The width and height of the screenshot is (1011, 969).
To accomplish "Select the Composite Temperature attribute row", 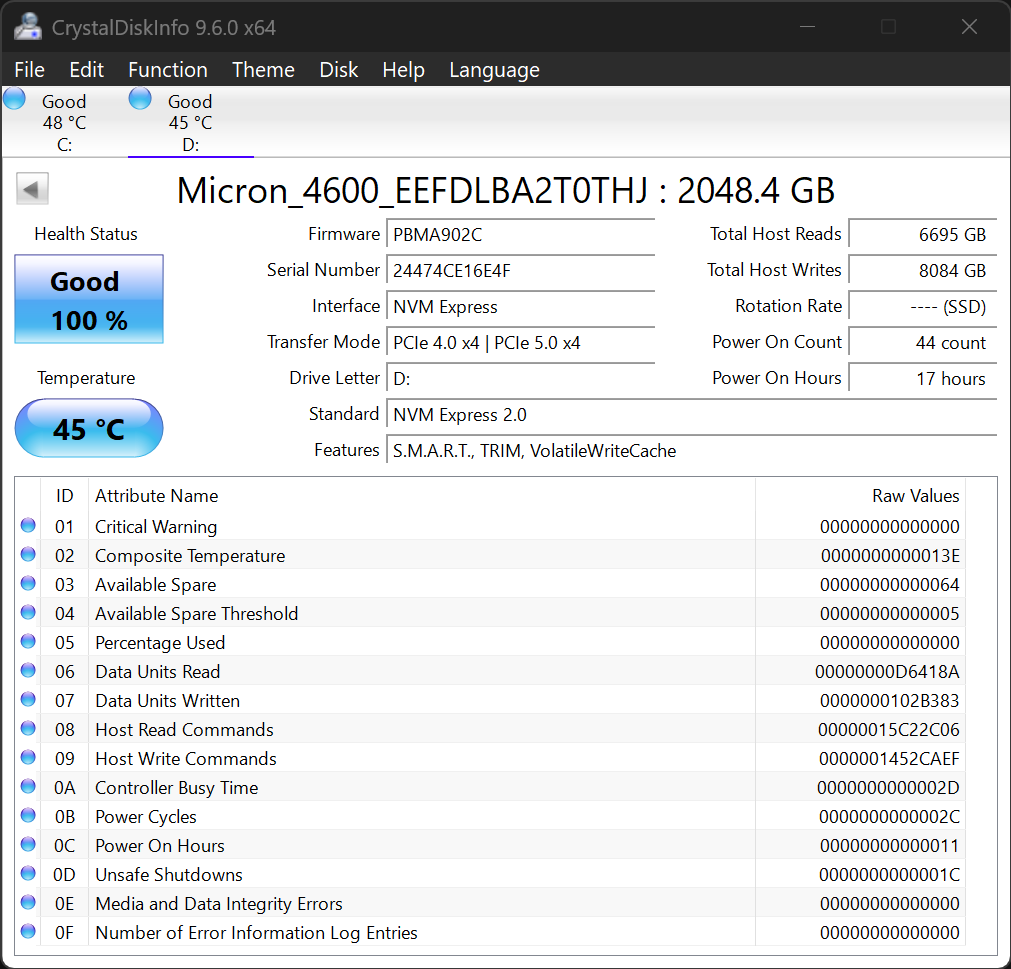I will click(400, 556).
